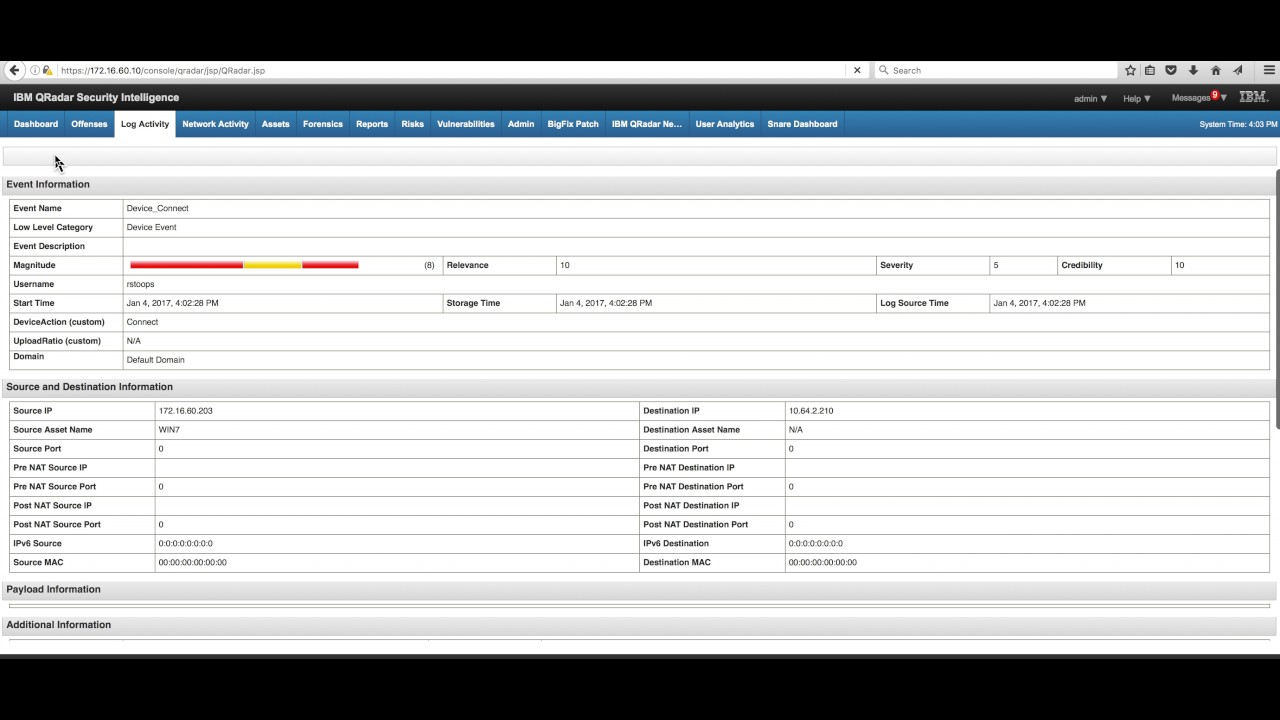Click the page vertical scrollbar

(x=1277, y=300)
